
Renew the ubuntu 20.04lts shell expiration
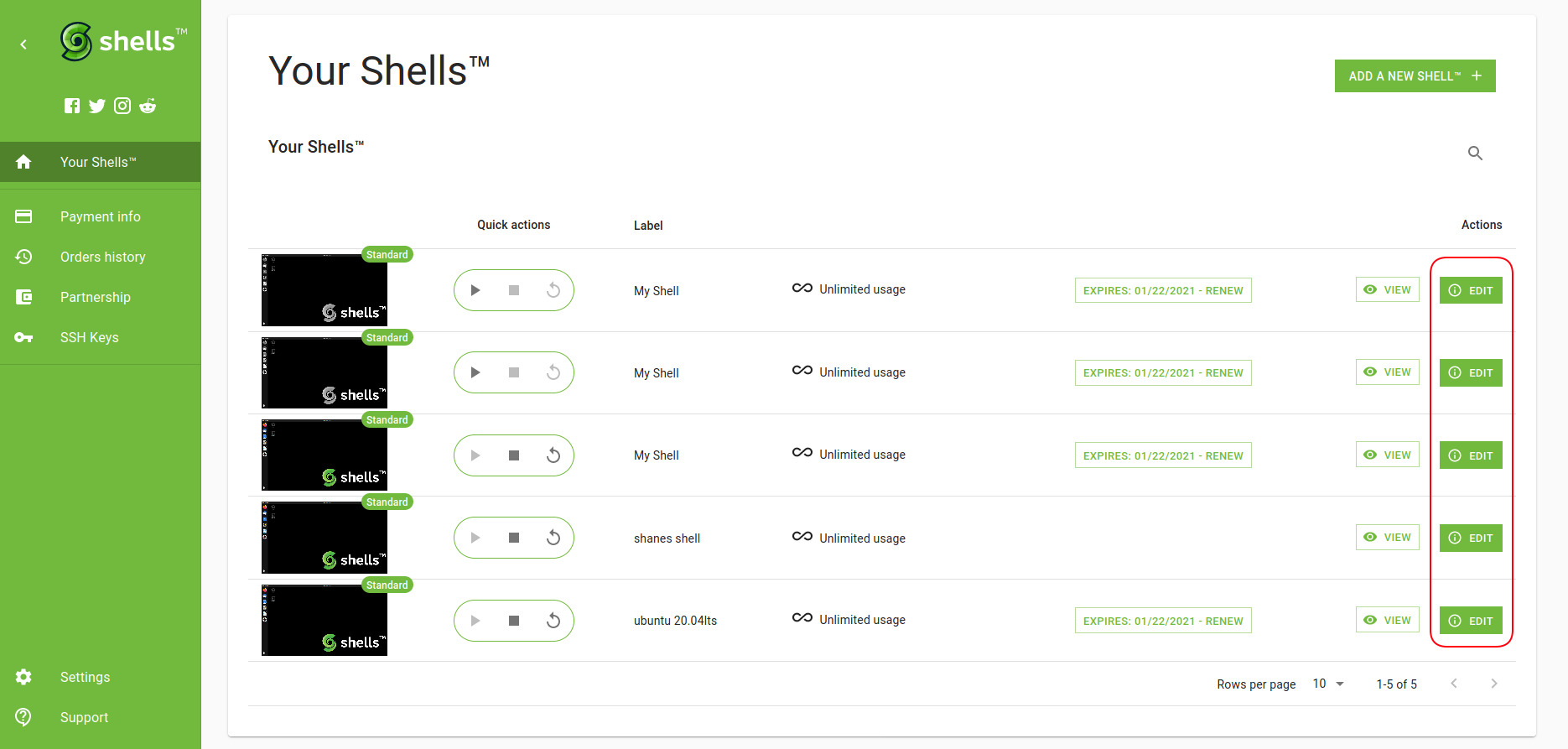(1162, 621)
